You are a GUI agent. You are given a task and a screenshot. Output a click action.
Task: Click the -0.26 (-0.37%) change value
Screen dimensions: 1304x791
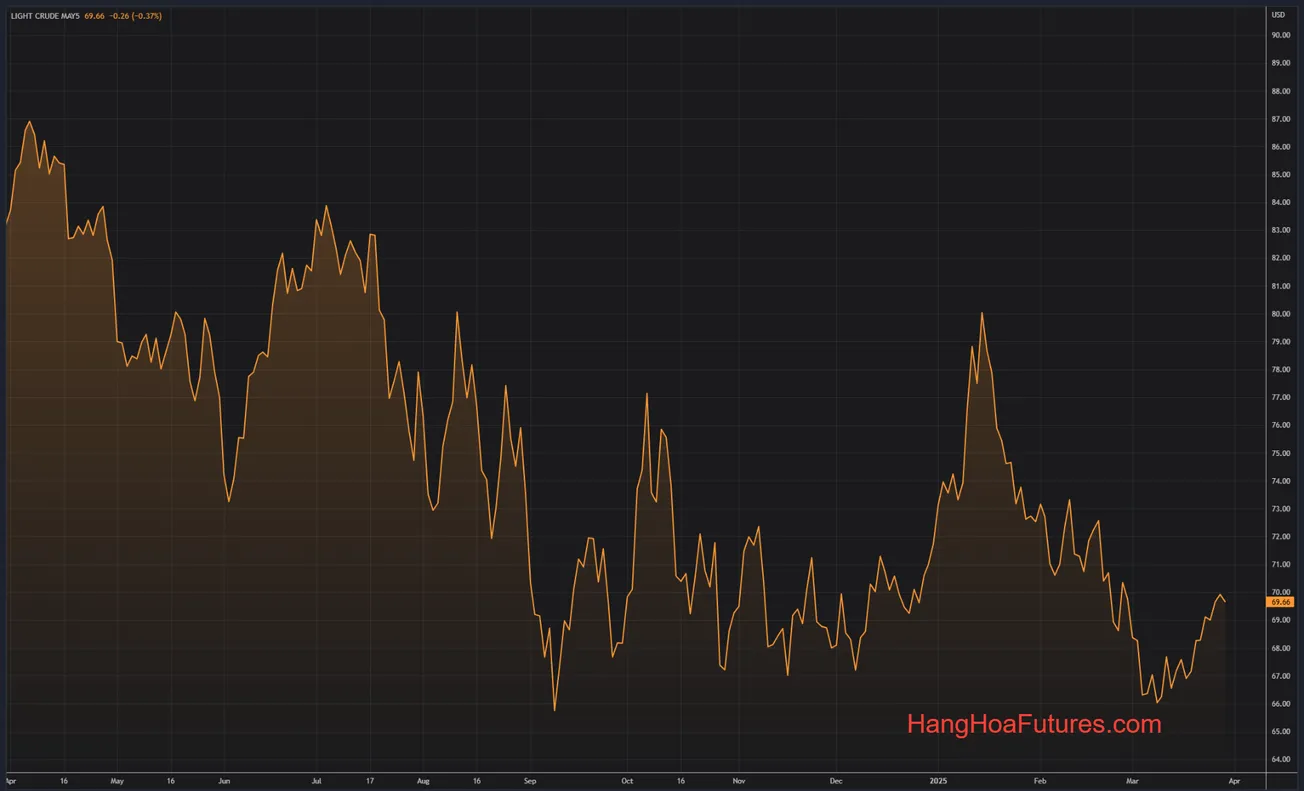pos(135,16)
